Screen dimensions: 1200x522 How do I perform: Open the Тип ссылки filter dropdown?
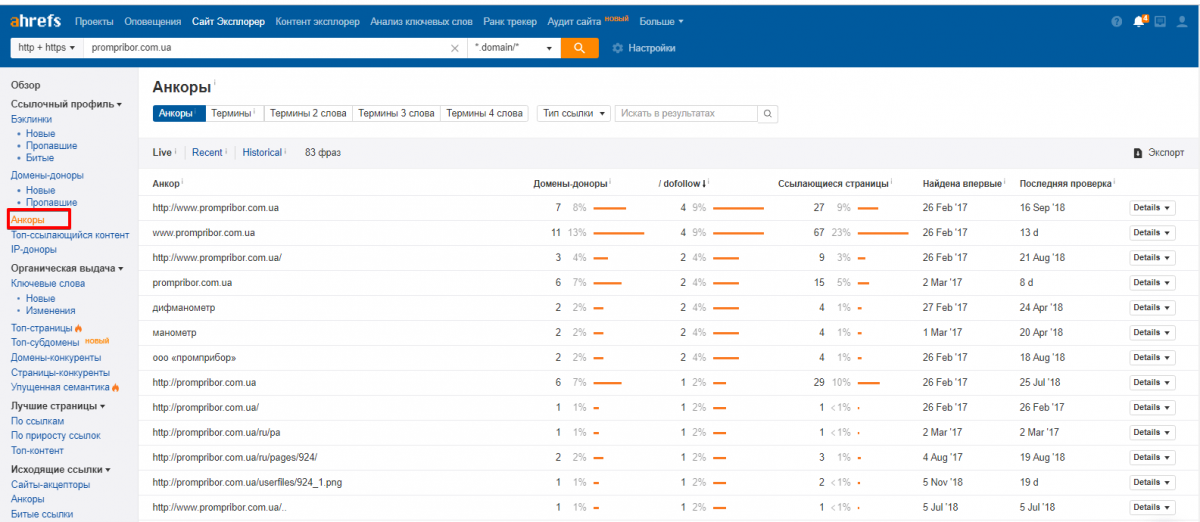click(x=573, y=114)
